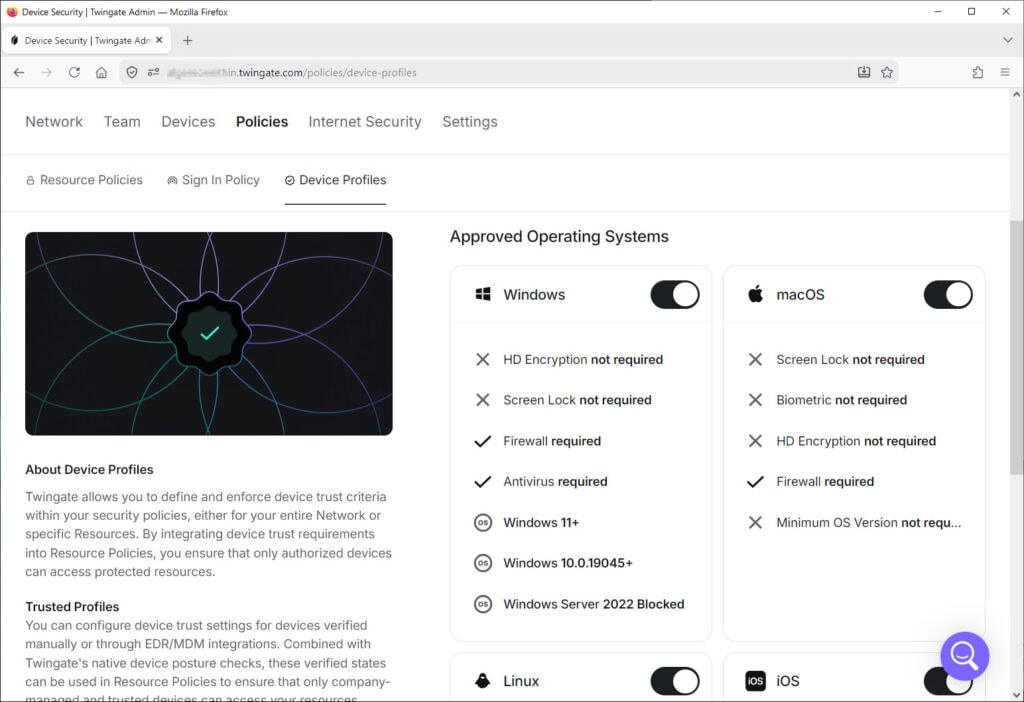Click the URL address bar field

tap(509, 72)
